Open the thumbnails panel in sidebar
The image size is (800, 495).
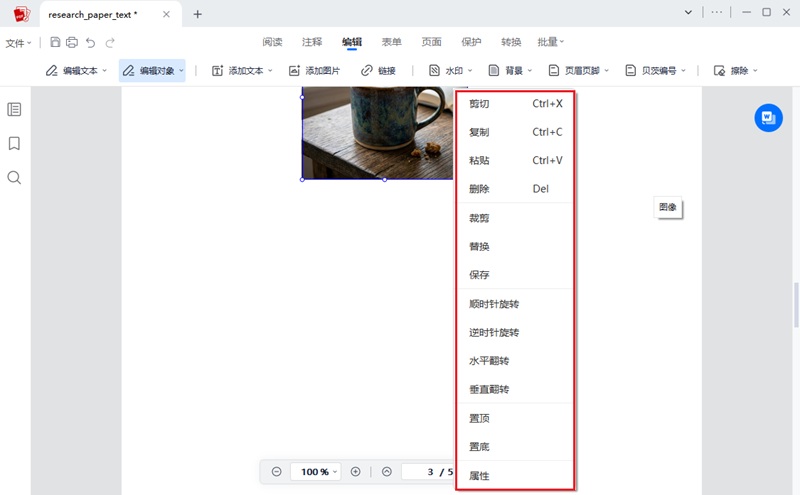tap(14, 109)
